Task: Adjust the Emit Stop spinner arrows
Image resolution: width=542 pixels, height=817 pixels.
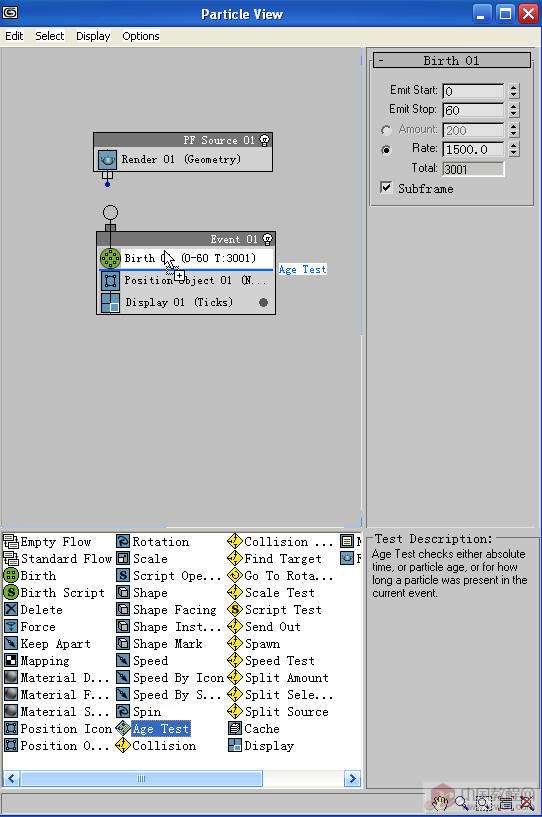Action: 514,110
